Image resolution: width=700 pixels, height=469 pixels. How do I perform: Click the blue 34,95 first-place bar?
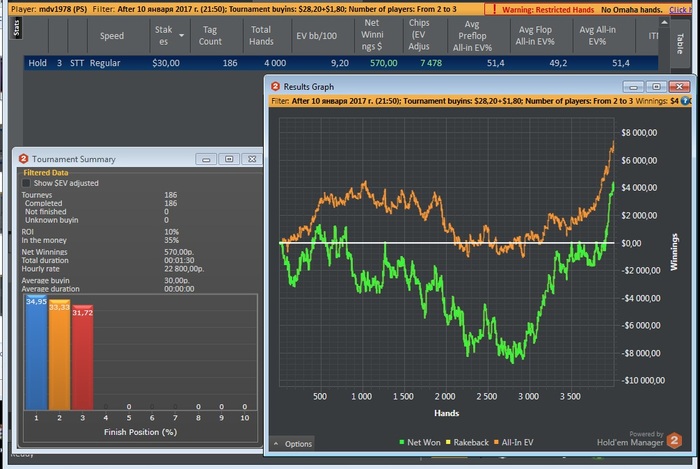click(36, 352)
